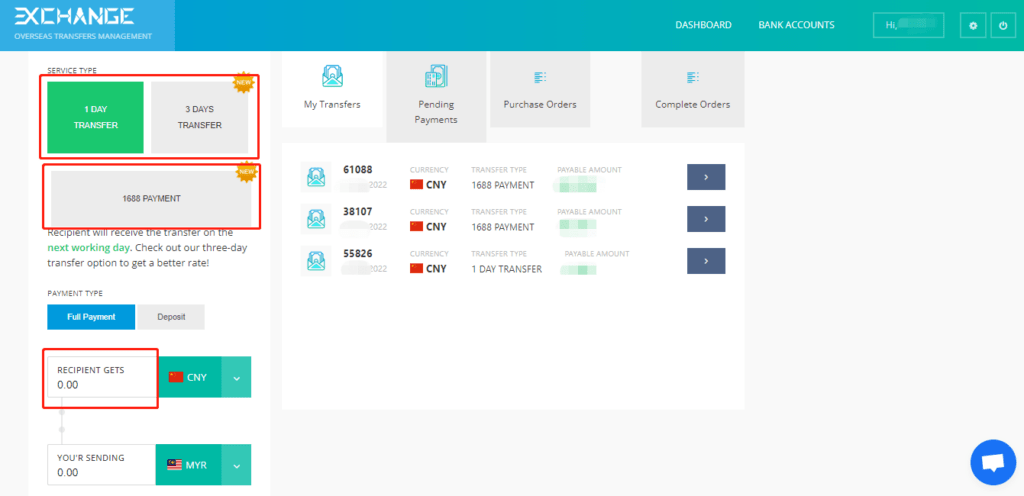Click China flag in row 61088
Image resolution: width=1024 pixels, height=496 pixels.
(417, 185)
